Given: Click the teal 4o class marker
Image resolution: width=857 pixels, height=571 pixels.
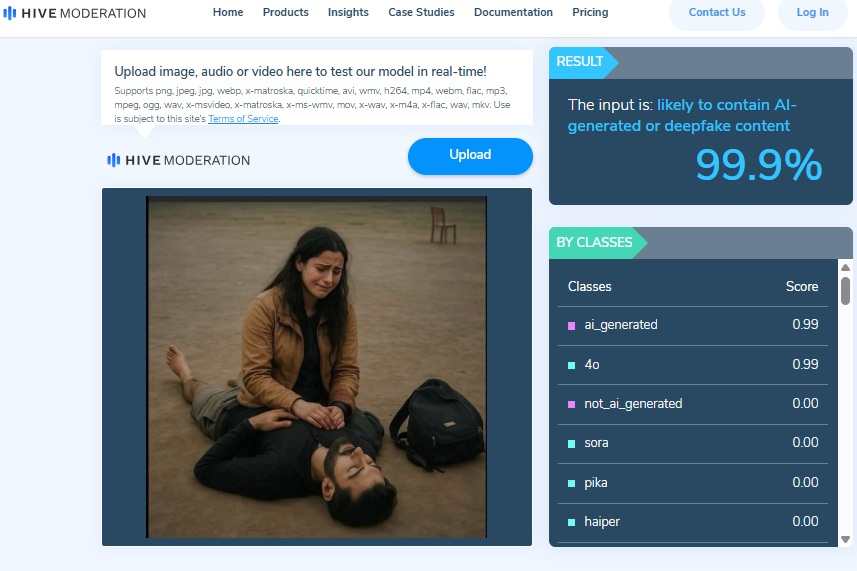Looking at the screenshot, I should [x=572, y=365].
